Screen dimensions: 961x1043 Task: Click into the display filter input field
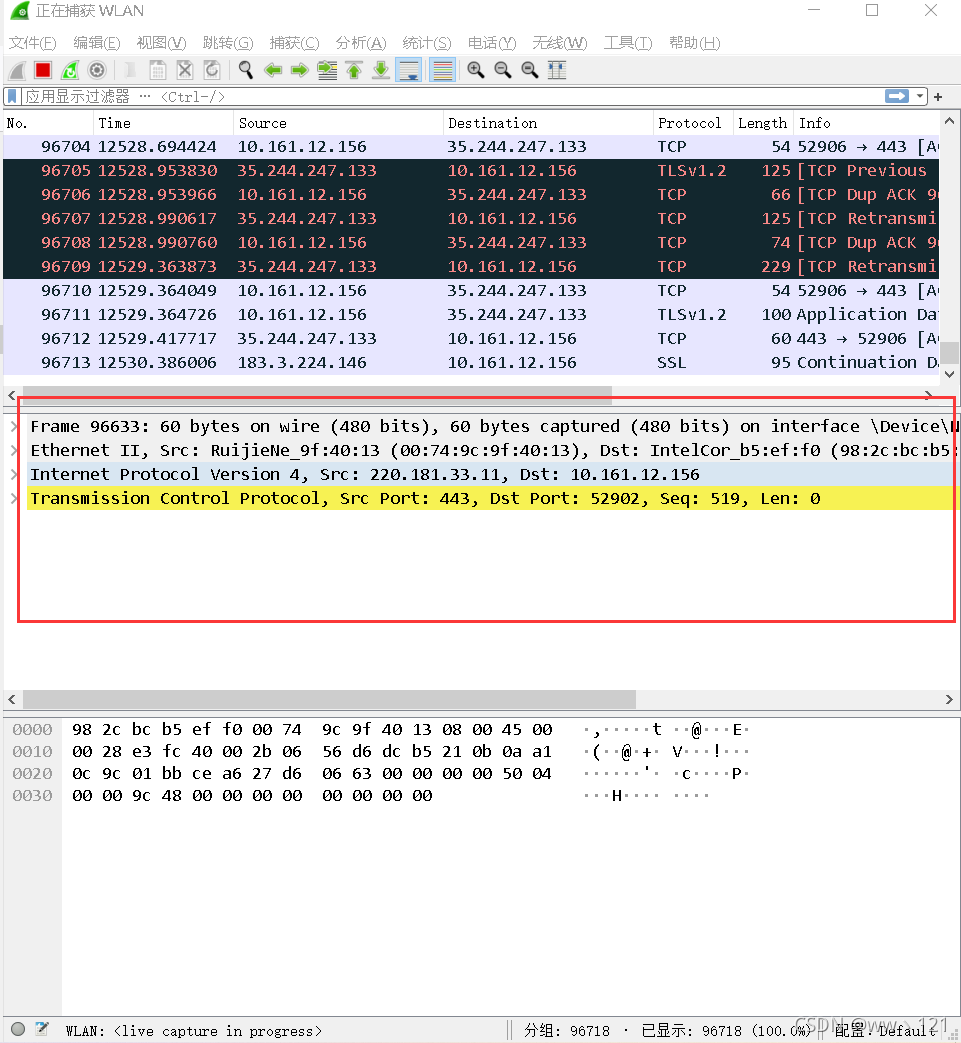click(450, 96)
